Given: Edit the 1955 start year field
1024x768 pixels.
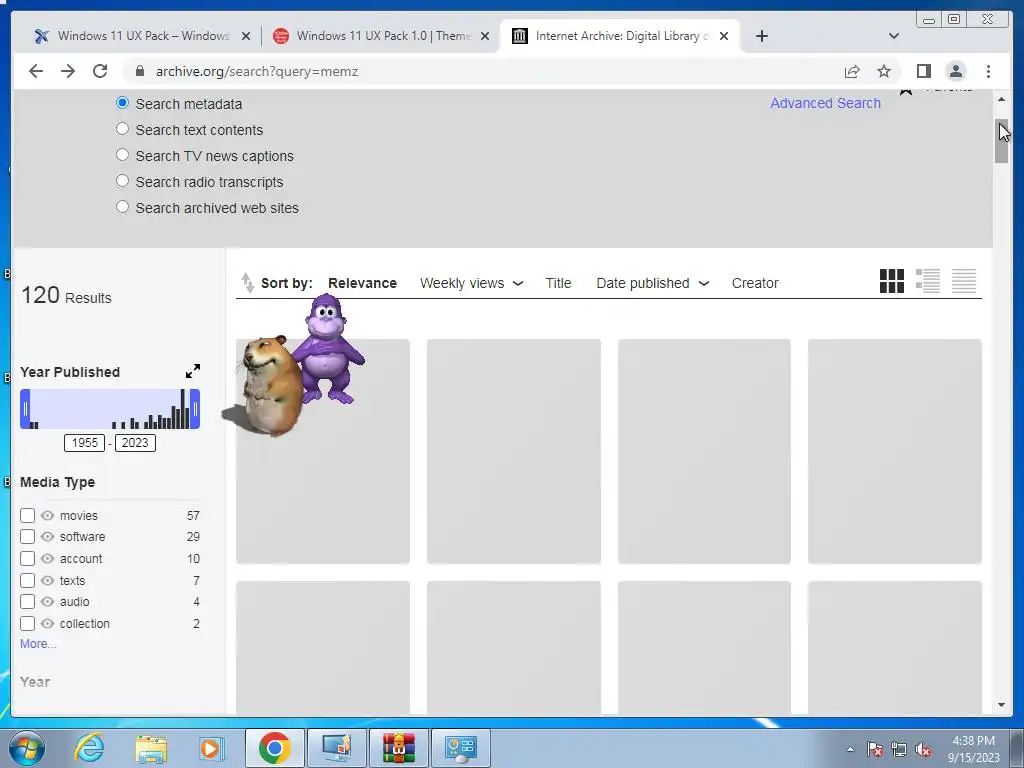Looking at the screenshot, I should pos(84,443).
